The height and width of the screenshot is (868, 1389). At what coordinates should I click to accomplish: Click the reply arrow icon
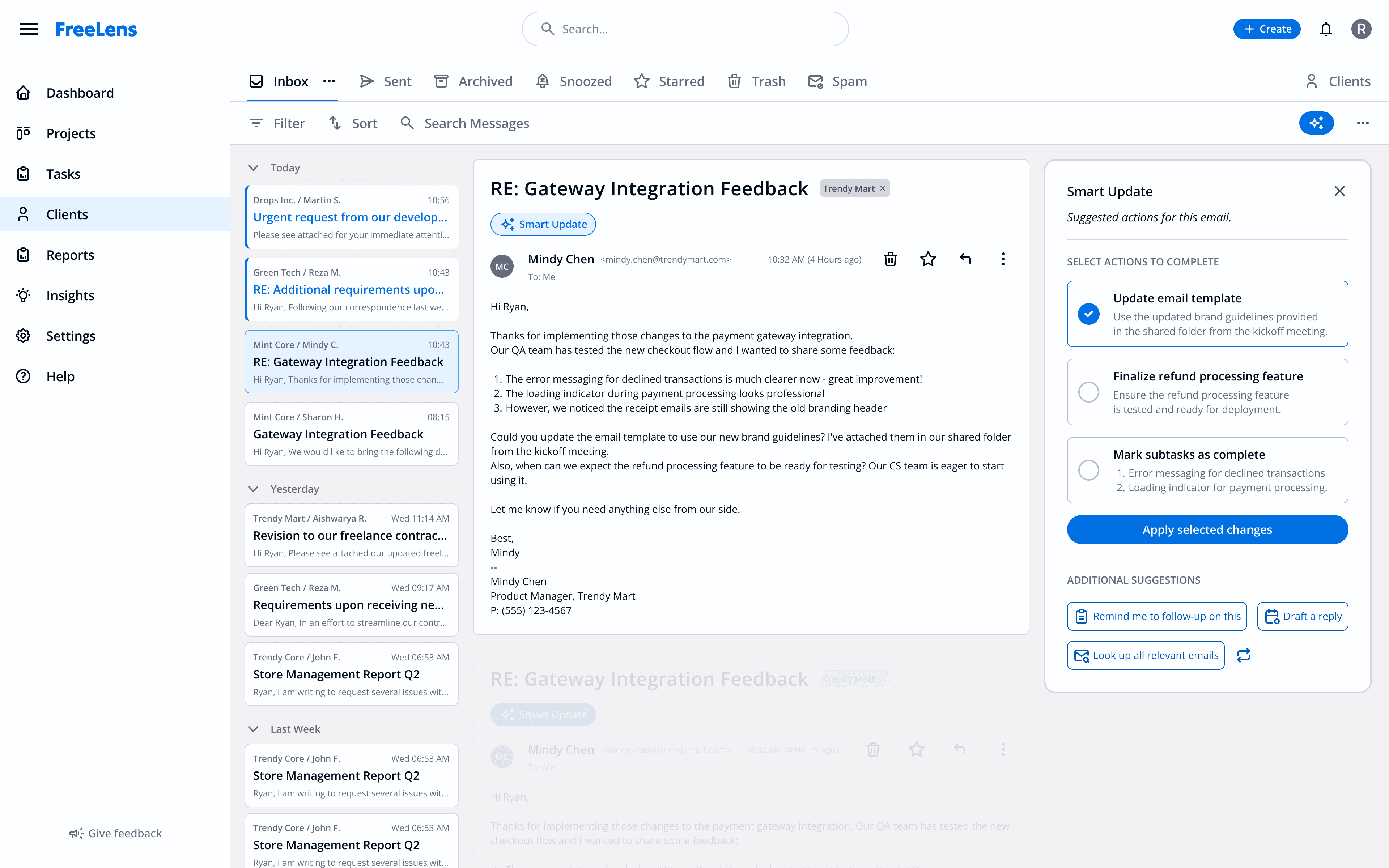click(x=965, y=259)
